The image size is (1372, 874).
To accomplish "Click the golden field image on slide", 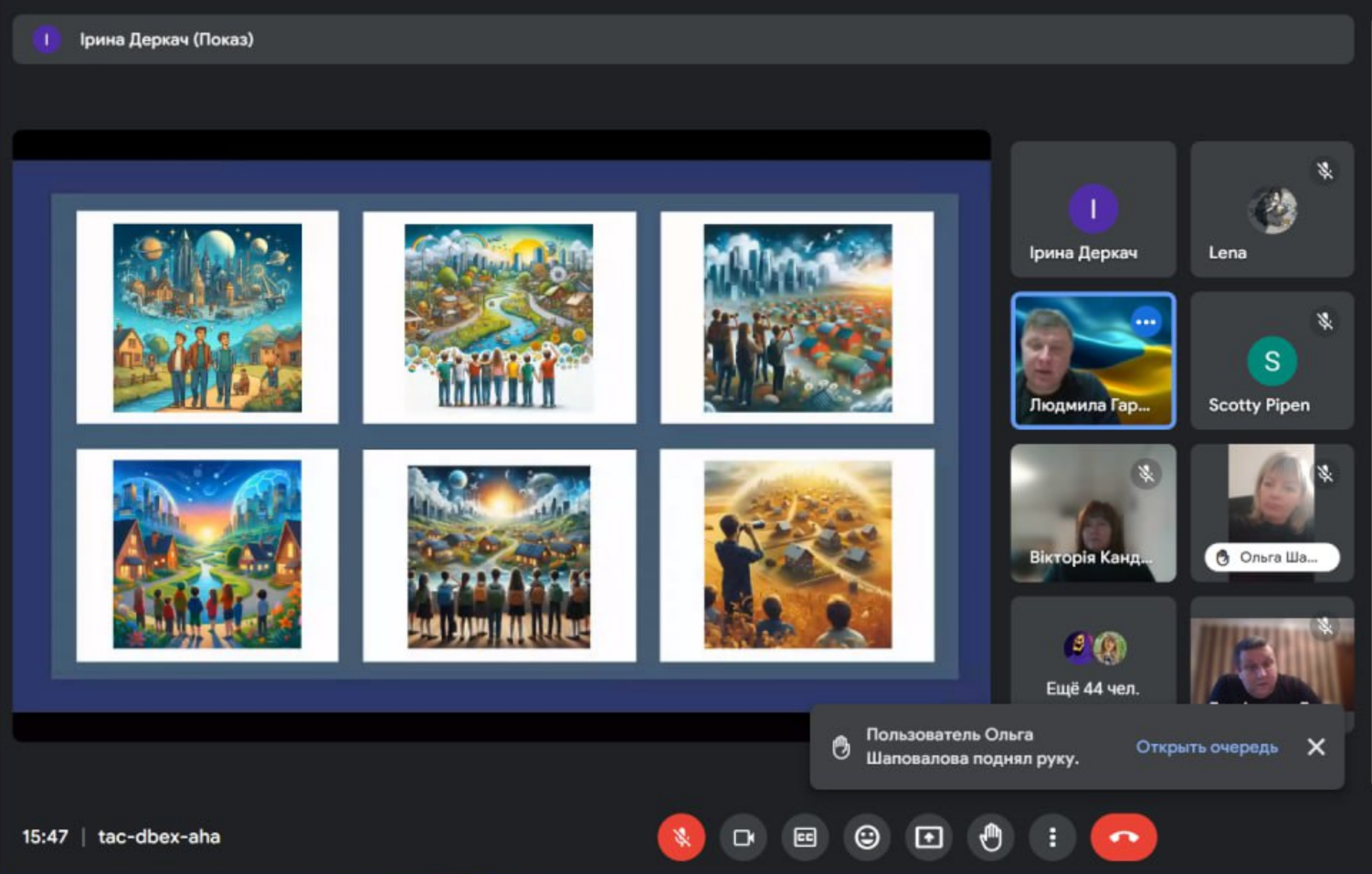I will [x=797, y=555].
